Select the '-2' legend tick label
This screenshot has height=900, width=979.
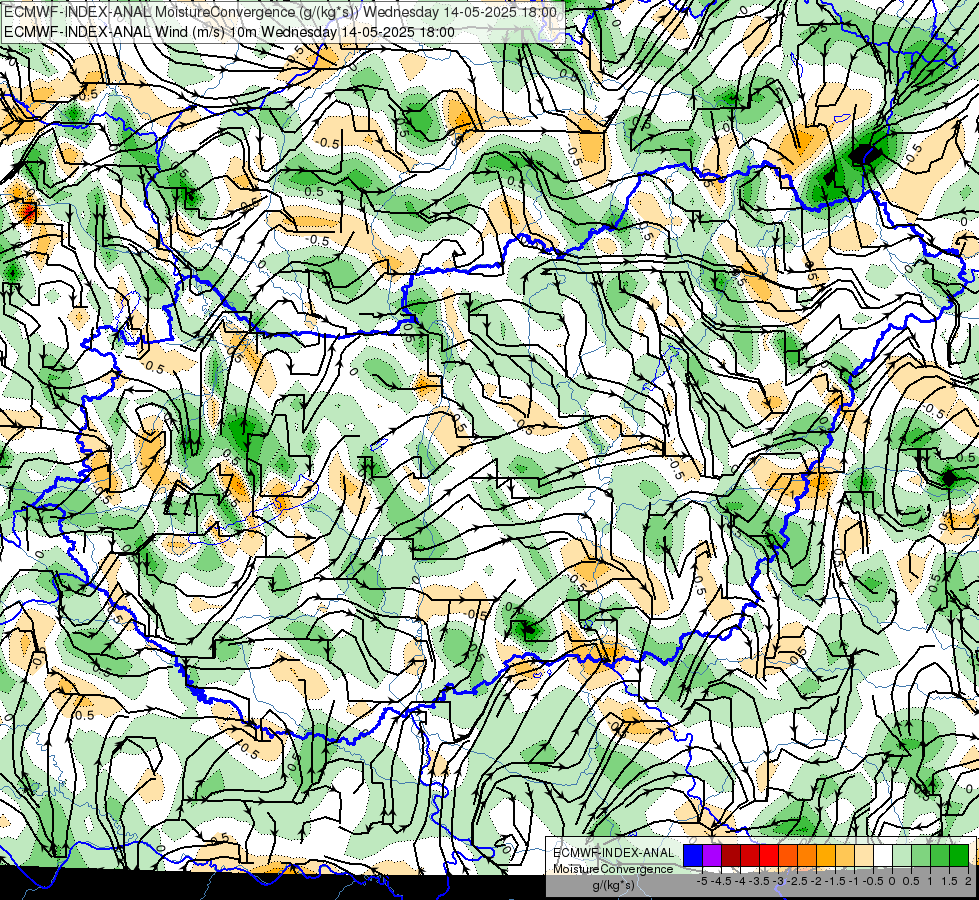(817, 881)
